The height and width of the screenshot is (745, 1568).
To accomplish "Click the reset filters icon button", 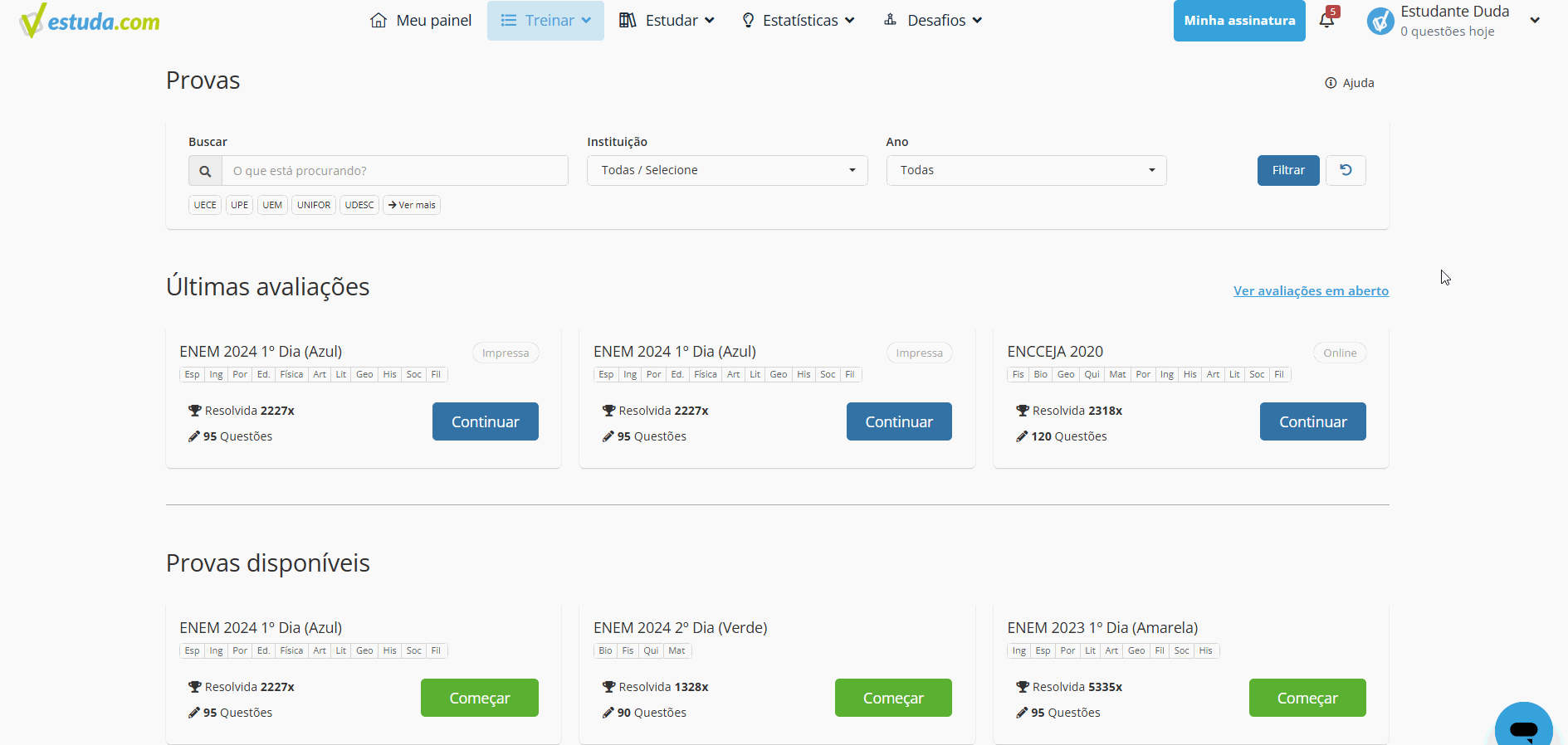I will pyautogui.click(x=1346, y=170).
